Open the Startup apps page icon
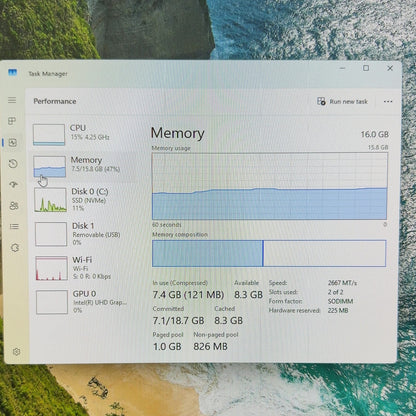416x416 pixels. point(13,184)
